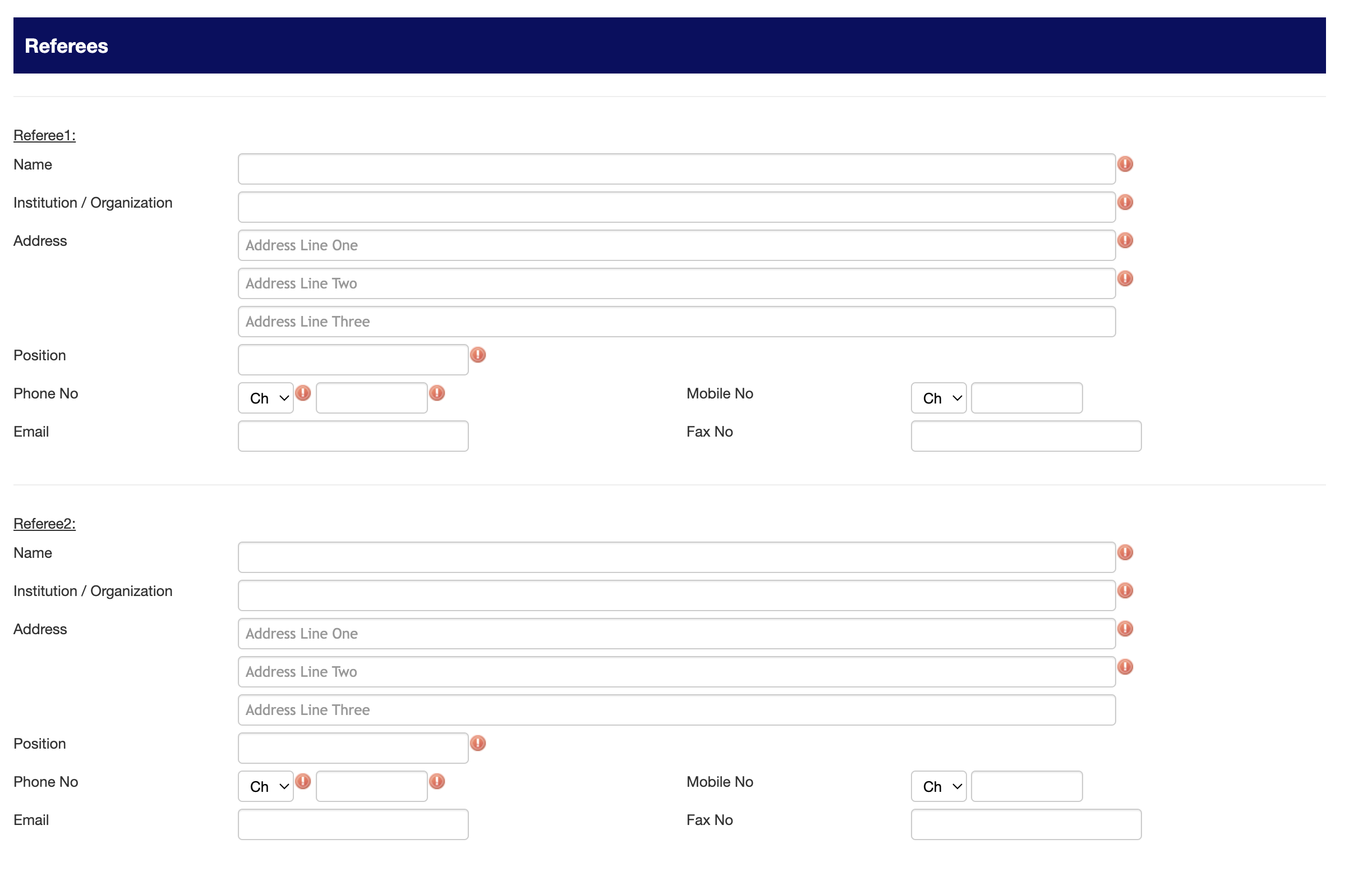Select Referee1 Fax No input field

[1025, 436]
